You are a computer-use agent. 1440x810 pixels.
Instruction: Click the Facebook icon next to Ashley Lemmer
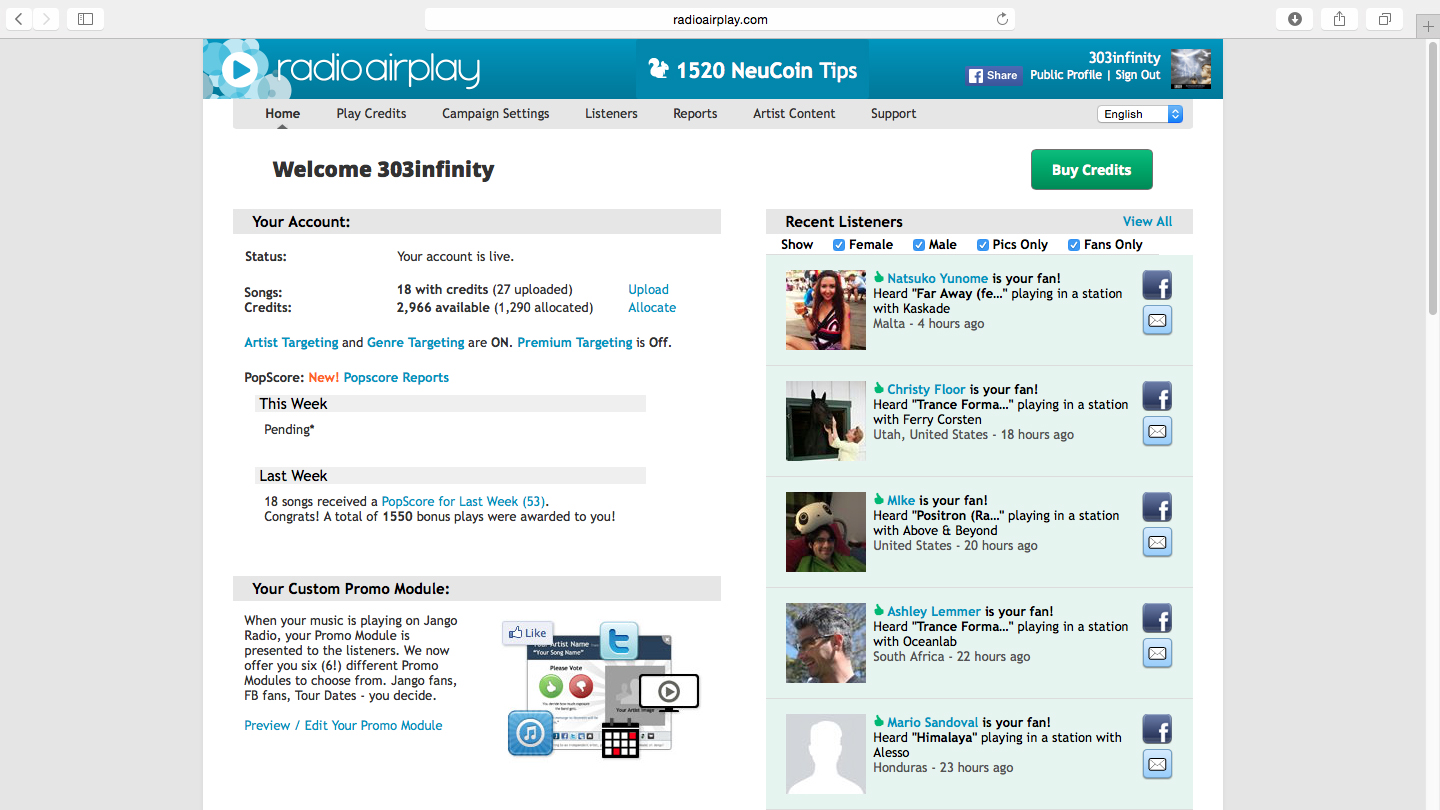coord(1157,619)
